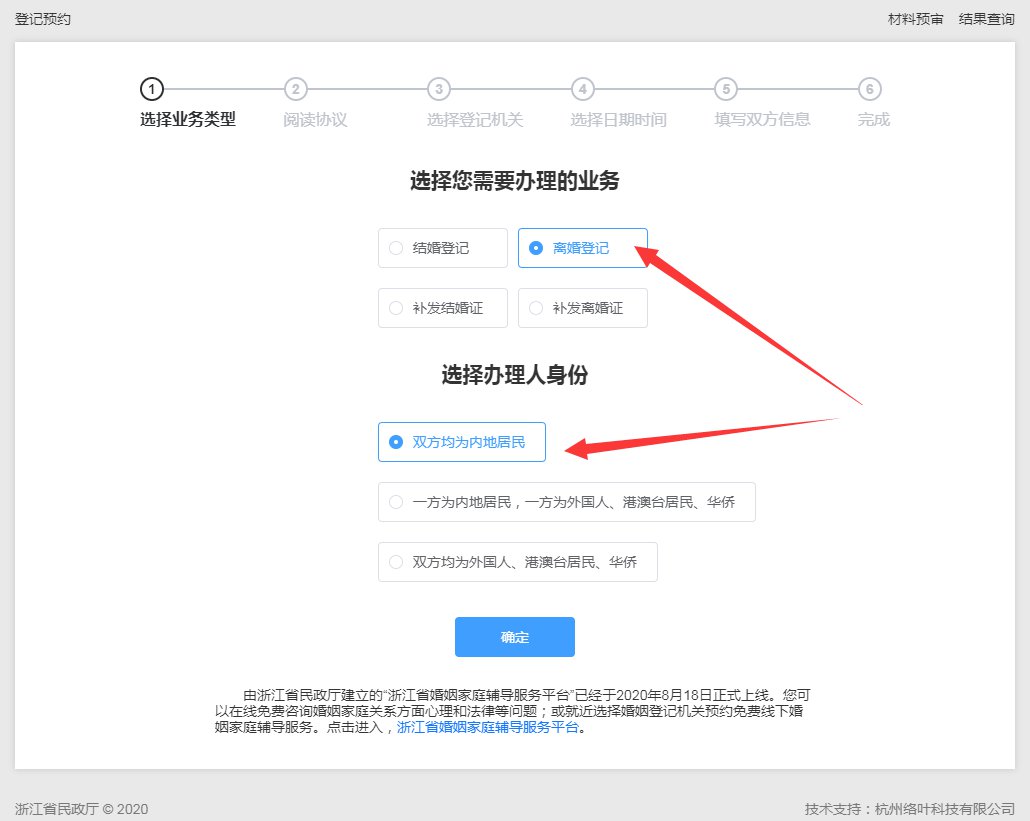This screenshot has width=1030, height=821.
Task: Click step 5 circle icon
Action: (726, 89)
